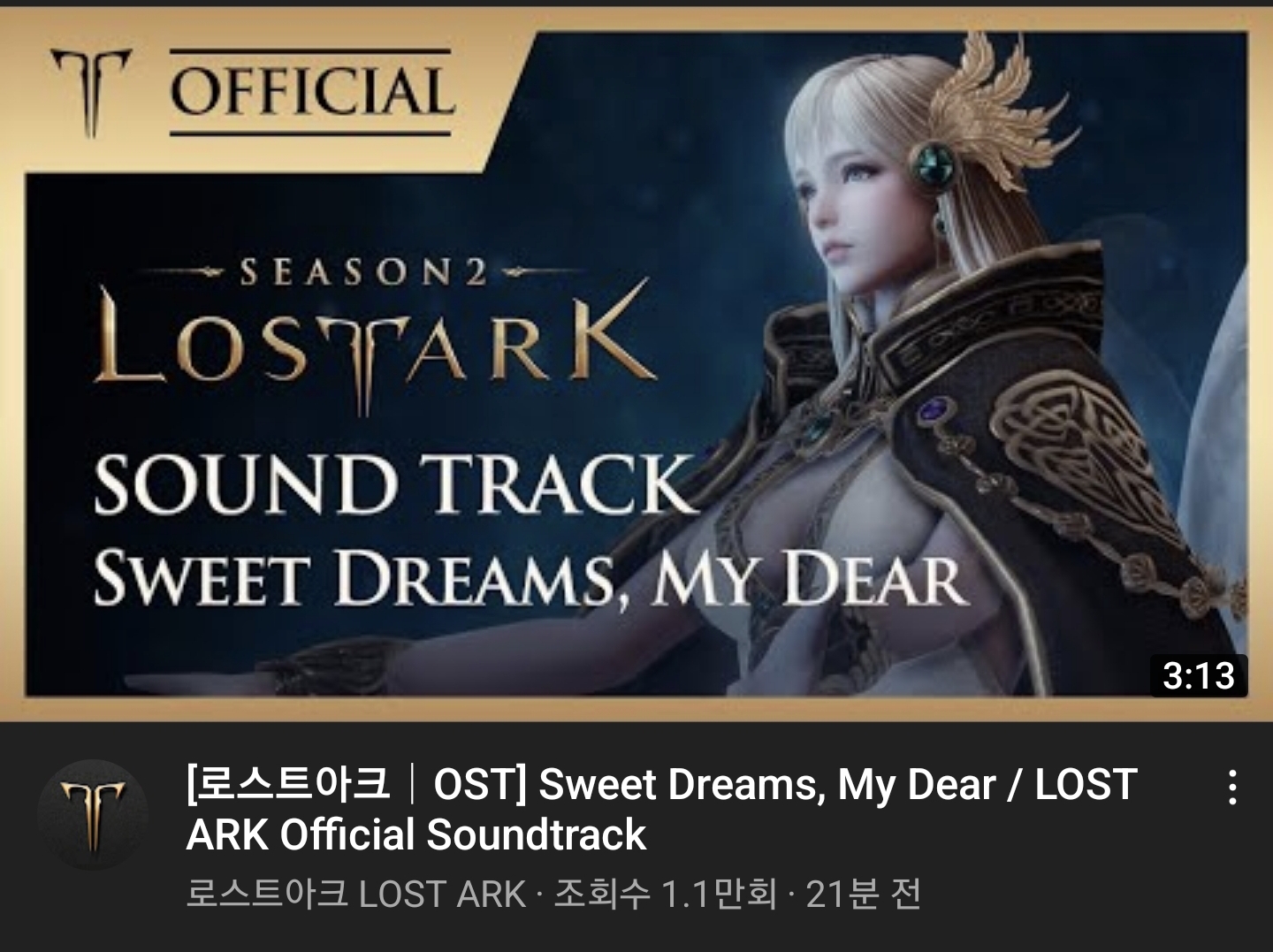This screenshot has width=1273, height=952.
Task: Open the three-dot video options menu
Action: (1231, 787)
